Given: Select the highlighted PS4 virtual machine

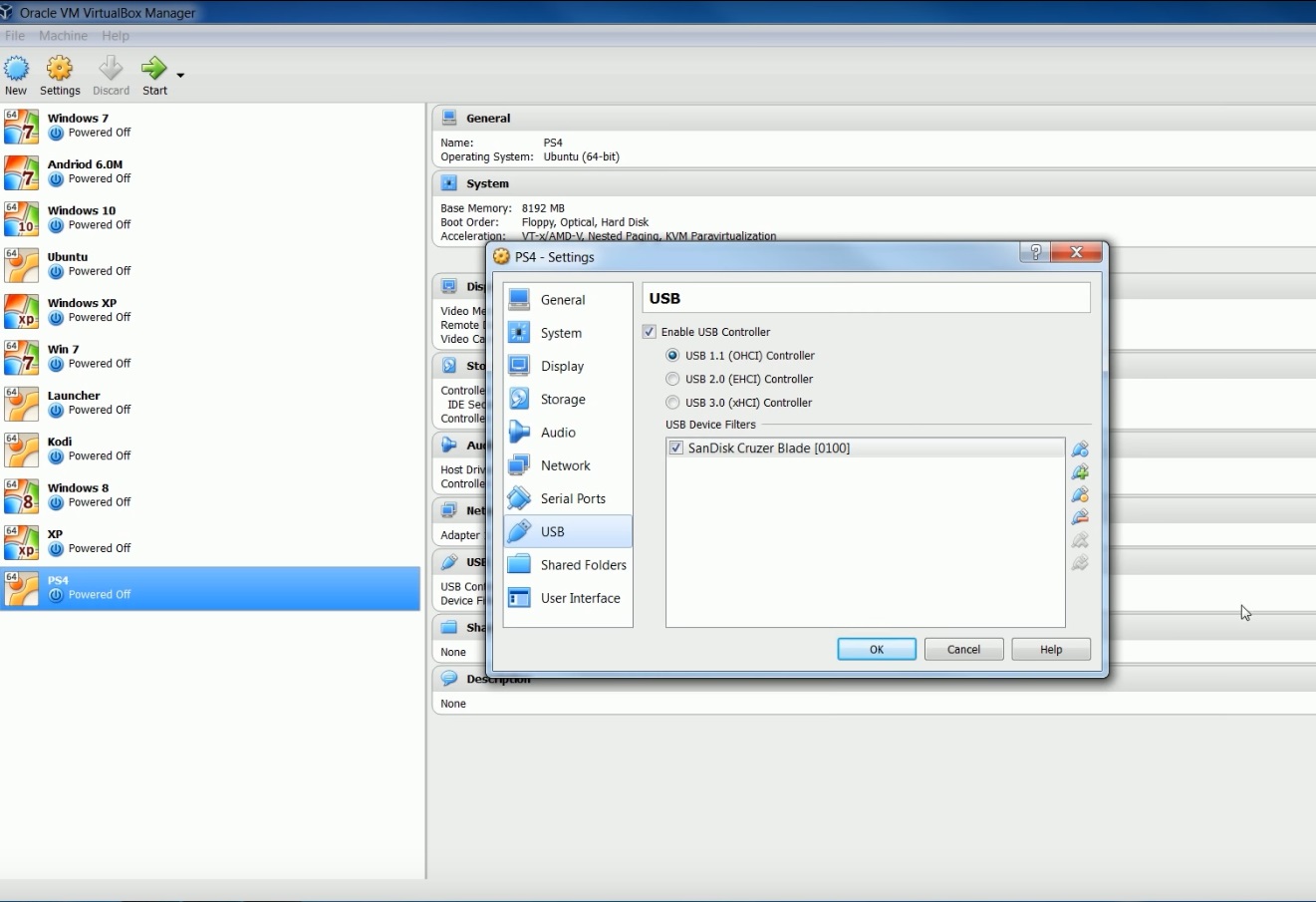Looking at the screenshot, I should coord(210,588).
